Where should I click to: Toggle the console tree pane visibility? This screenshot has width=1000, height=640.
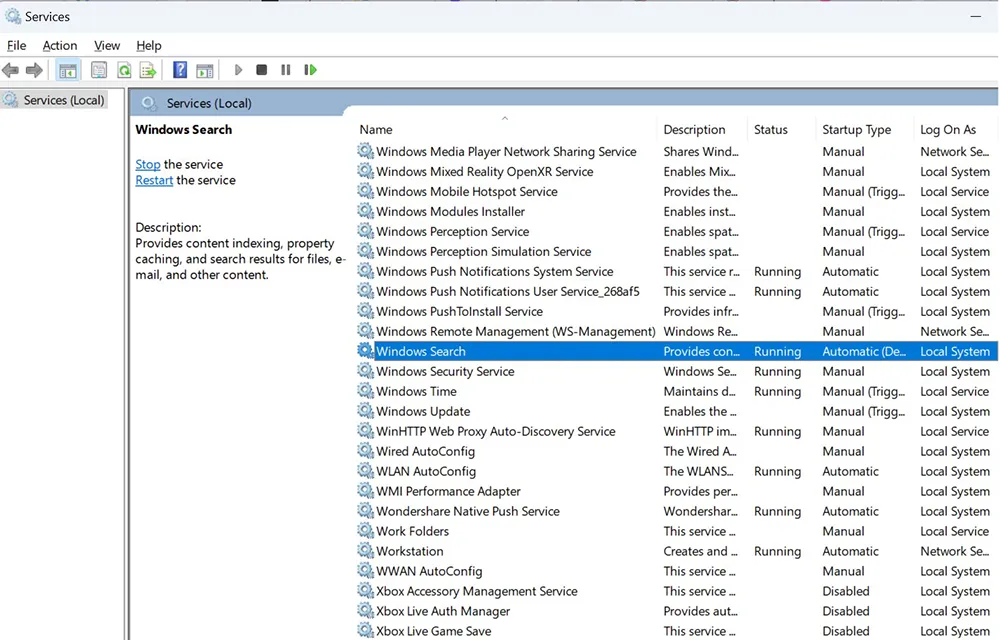tap(67, 70)
